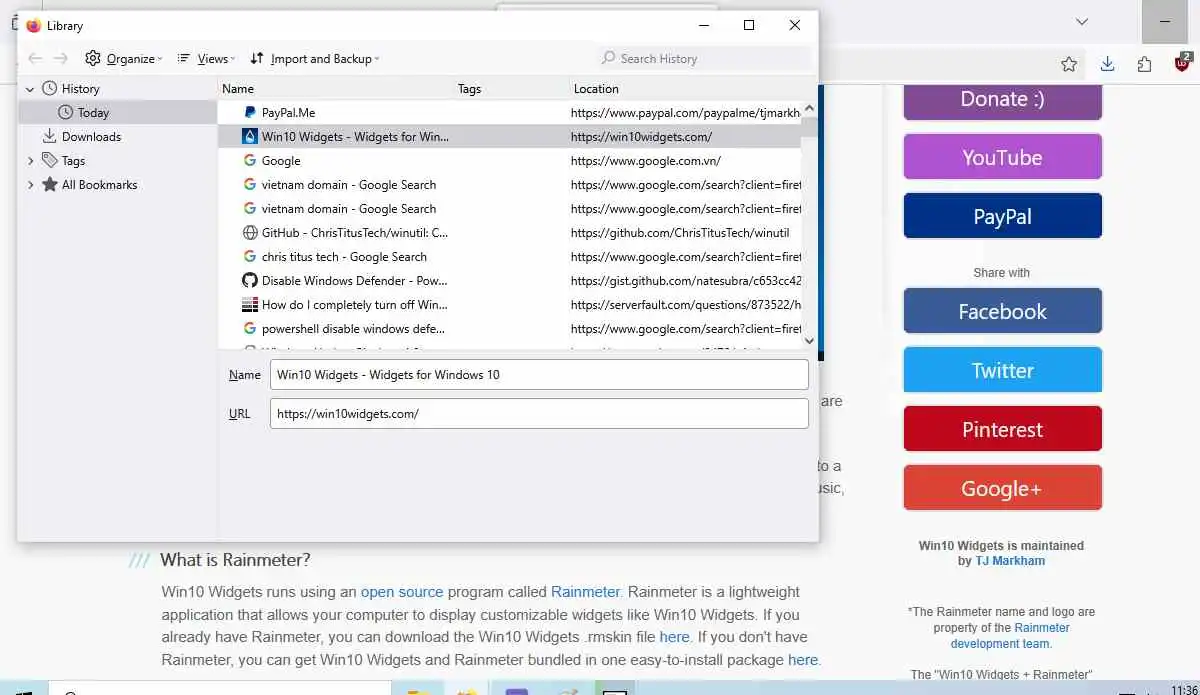Open Firefox extensions puzzle icon

pyautogui.click(x=1144, y=64)
